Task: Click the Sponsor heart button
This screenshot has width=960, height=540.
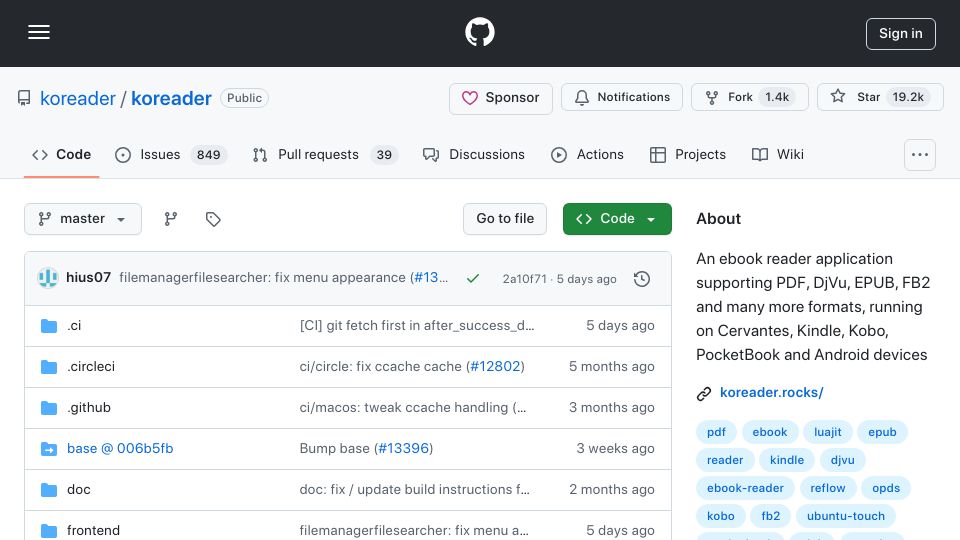Action: point(501,98)
